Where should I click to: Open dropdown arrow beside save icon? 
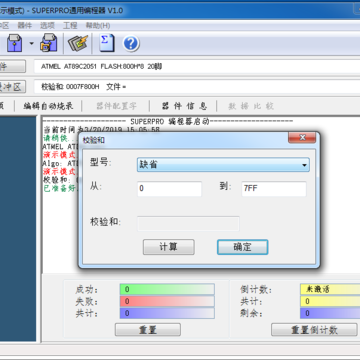click(32, 43)
